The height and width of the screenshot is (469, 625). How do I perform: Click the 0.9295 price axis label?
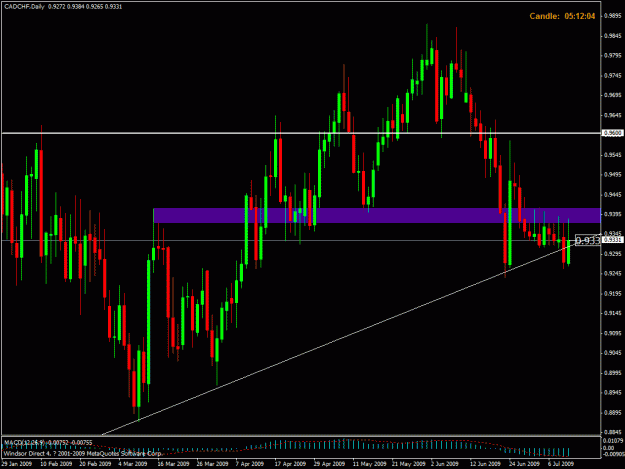pos(613,253)
